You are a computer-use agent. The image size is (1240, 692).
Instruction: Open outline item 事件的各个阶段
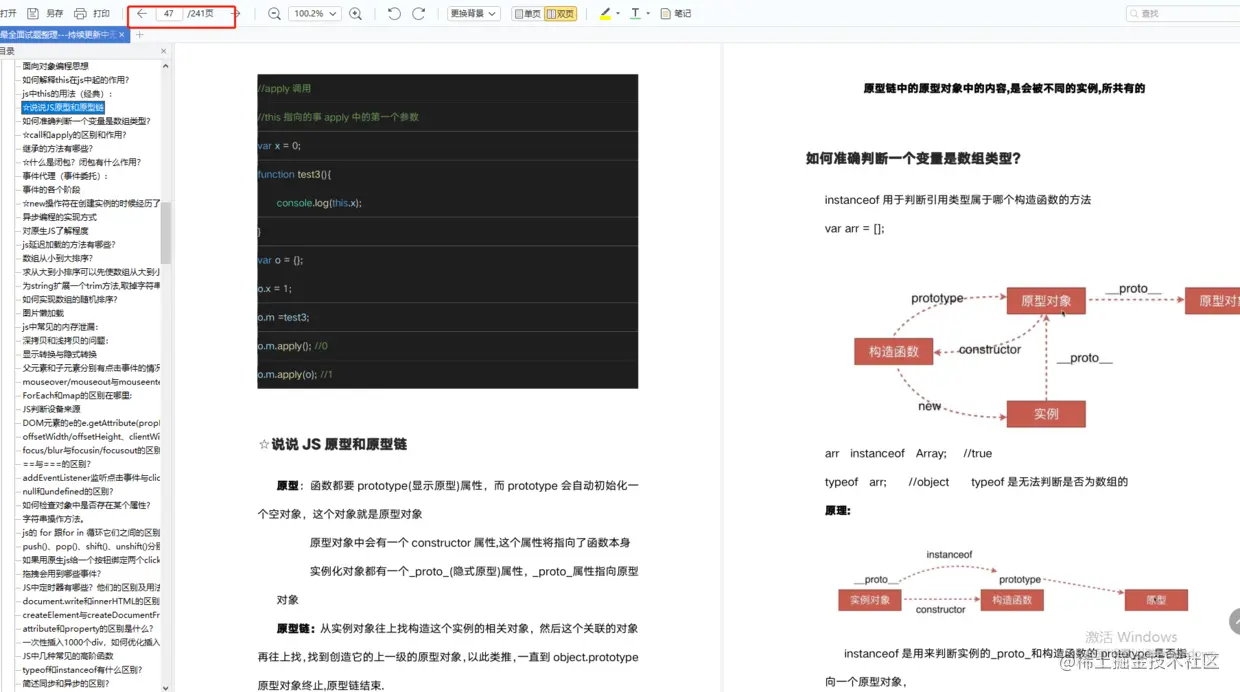[51, 190]
